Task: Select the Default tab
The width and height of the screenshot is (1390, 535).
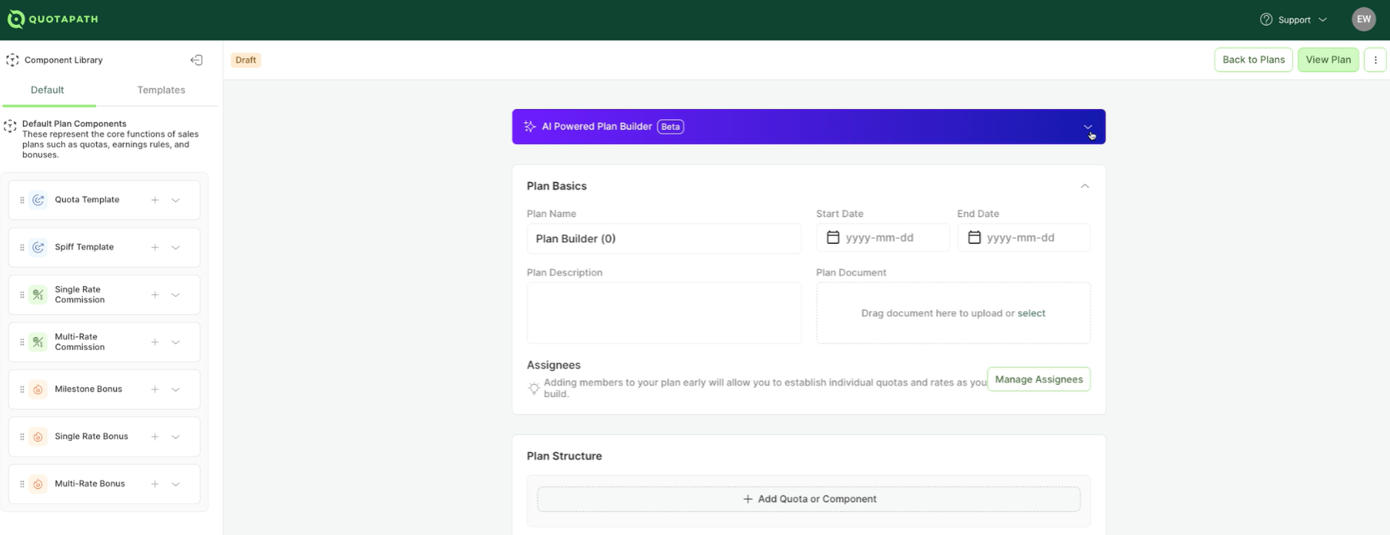Action: (47, 90)
